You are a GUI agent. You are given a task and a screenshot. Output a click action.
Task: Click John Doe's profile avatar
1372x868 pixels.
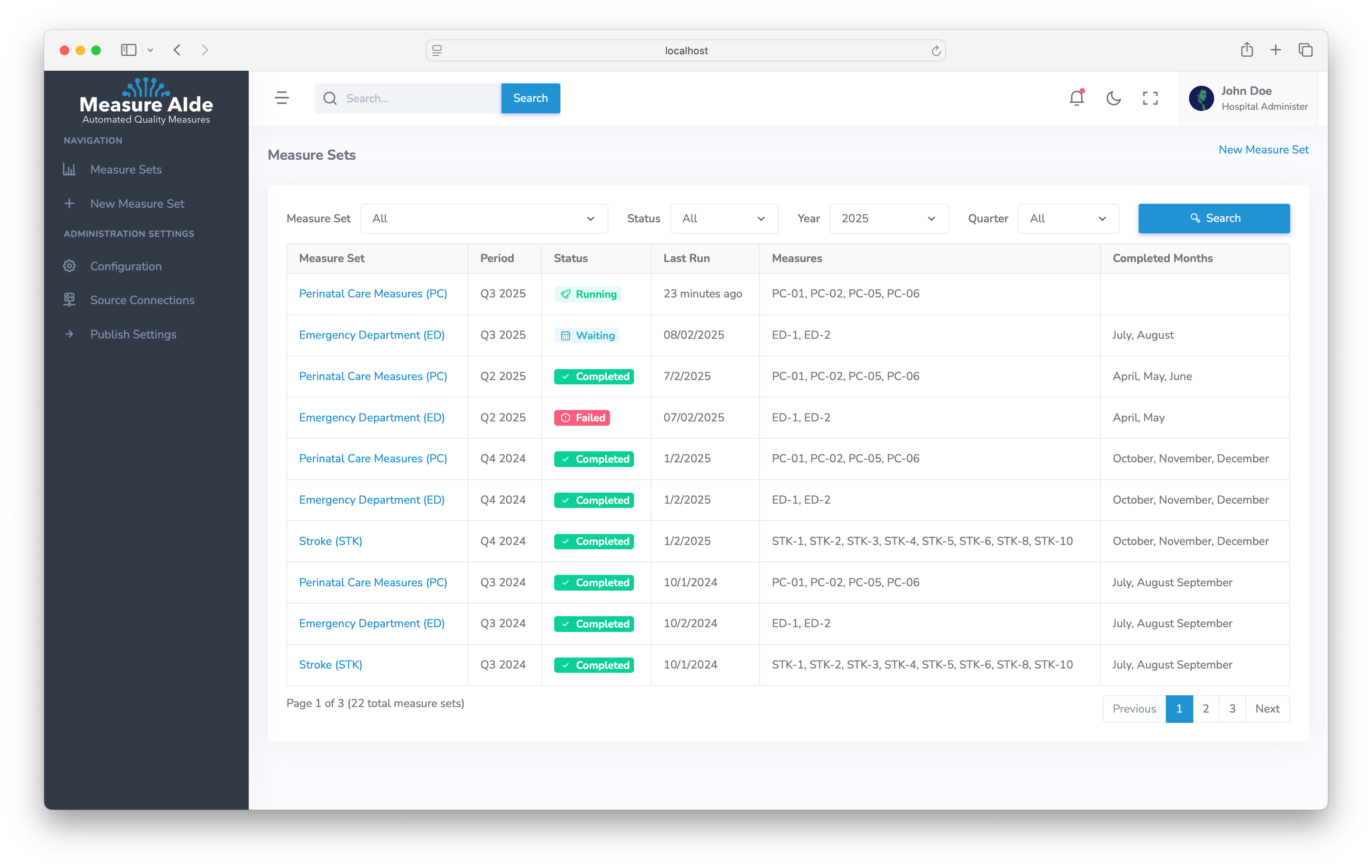pyautogui.click(x=1201, y=98)
